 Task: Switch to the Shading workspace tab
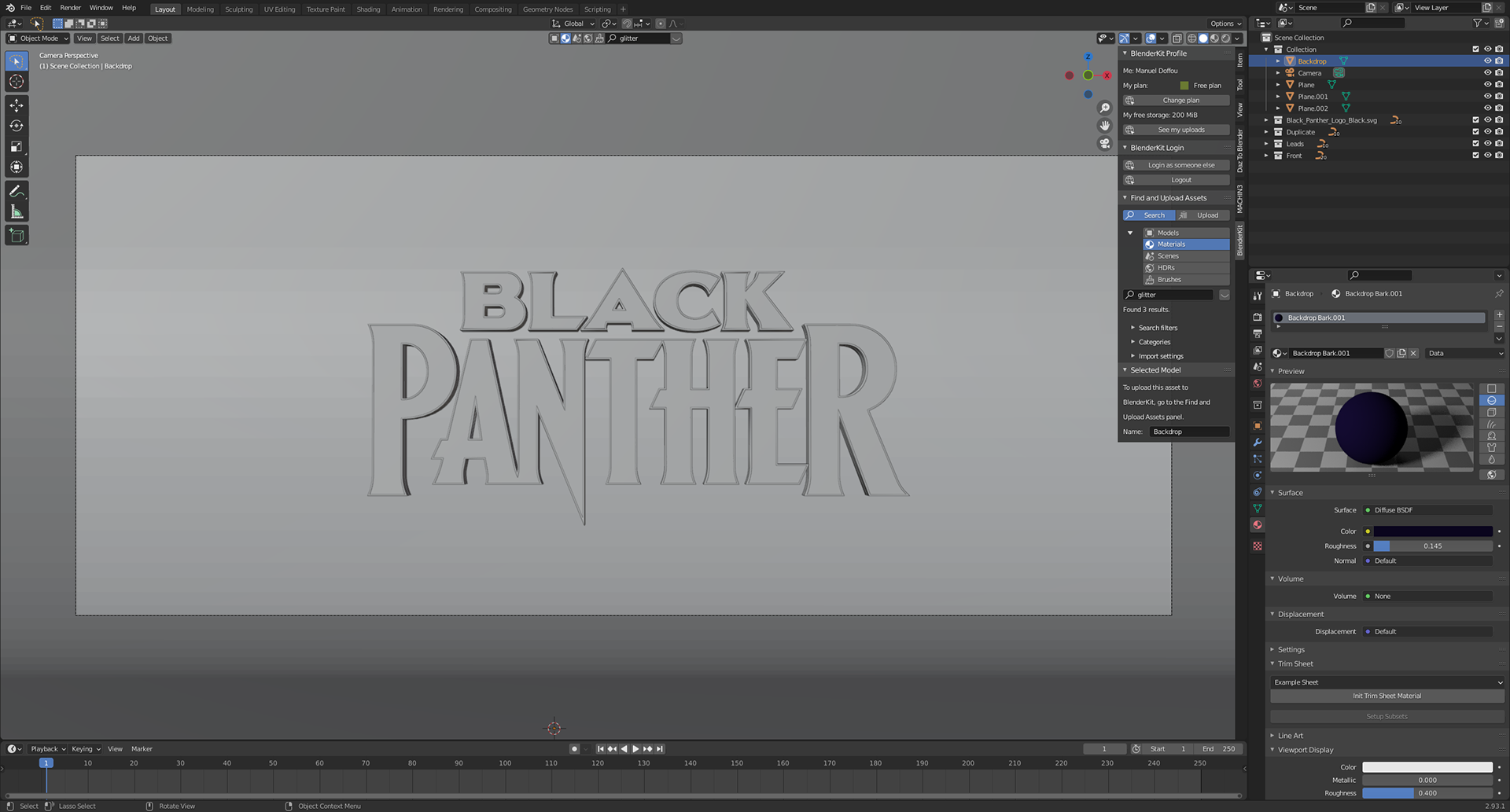(368, 9)
